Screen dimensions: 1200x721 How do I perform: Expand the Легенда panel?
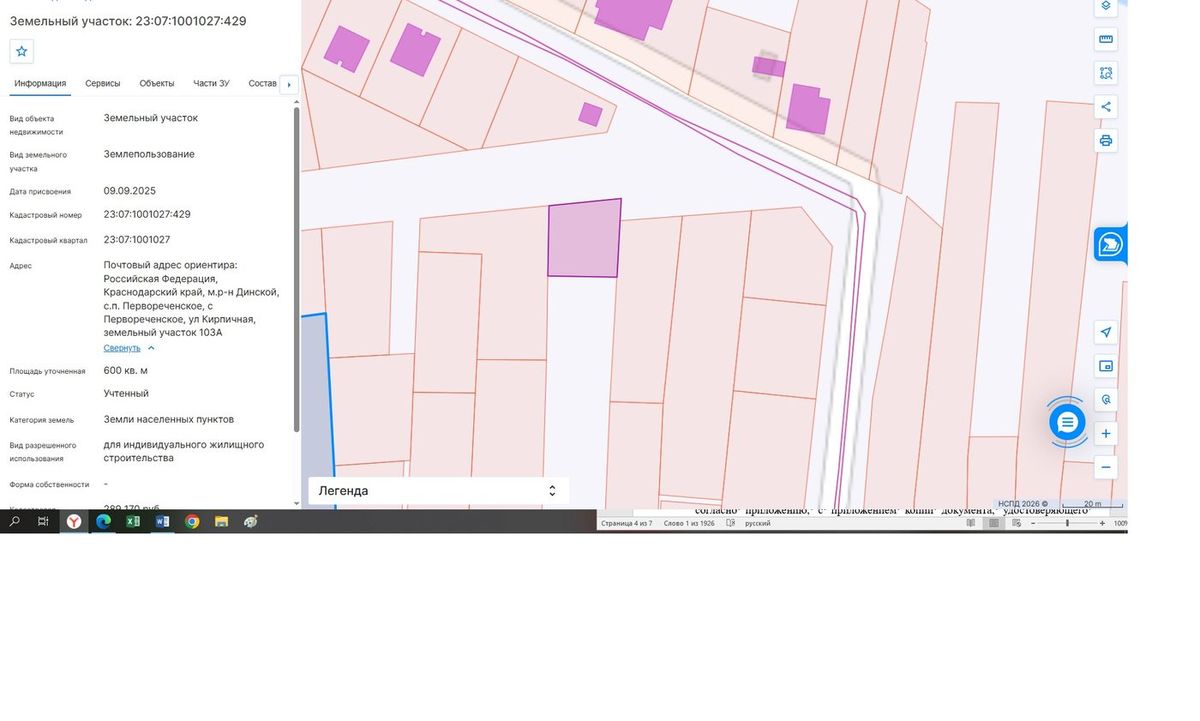[x=552, y=491]
